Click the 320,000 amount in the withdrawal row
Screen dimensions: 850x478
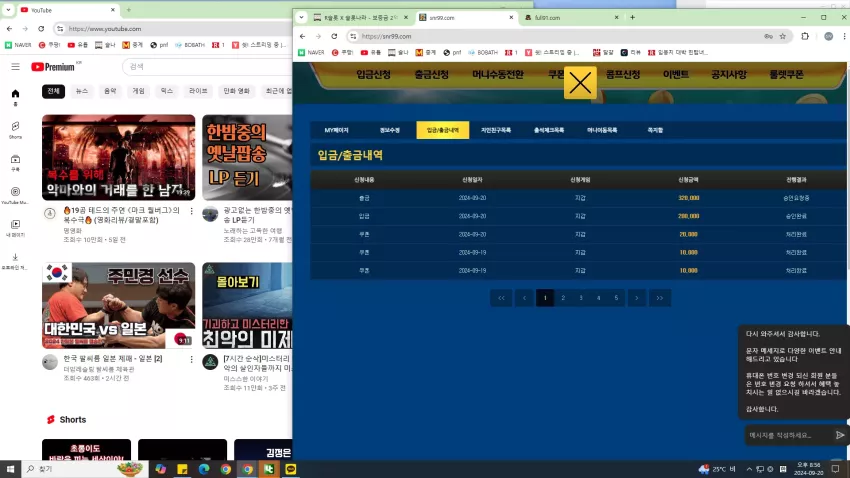(x=688, y=198)
